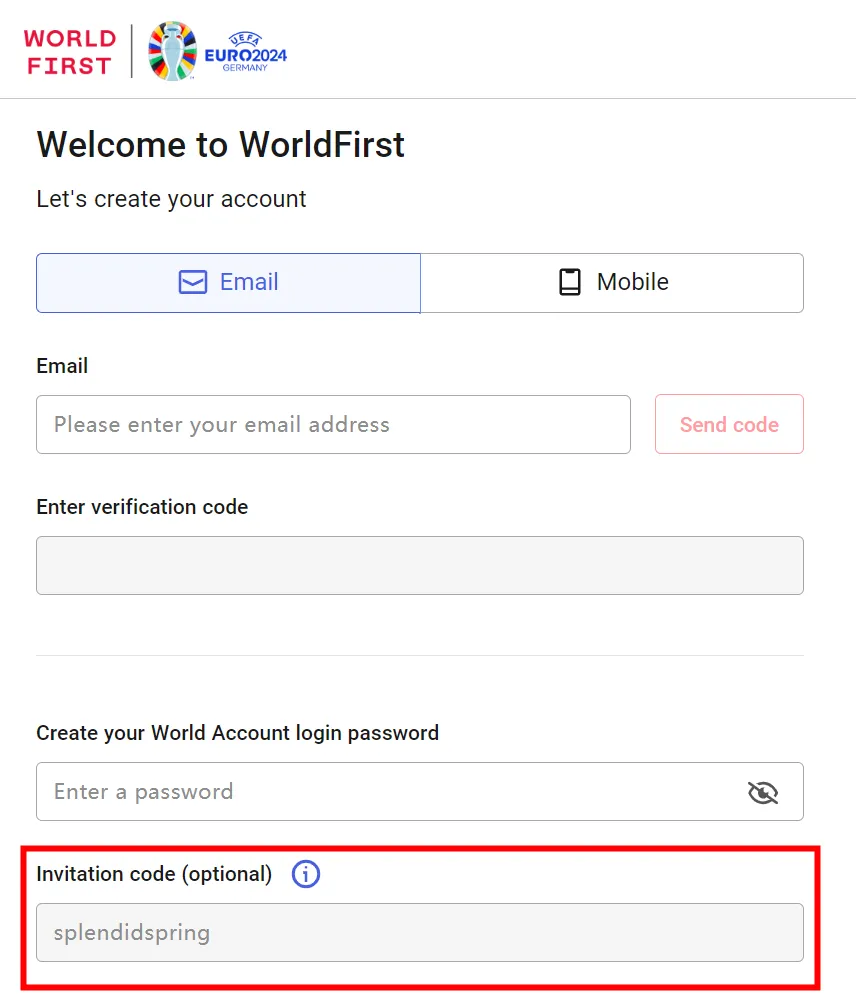856x1003 pixels.
Task: Click the Invitation code (optional) label
Action: click(x=154, y=874)
